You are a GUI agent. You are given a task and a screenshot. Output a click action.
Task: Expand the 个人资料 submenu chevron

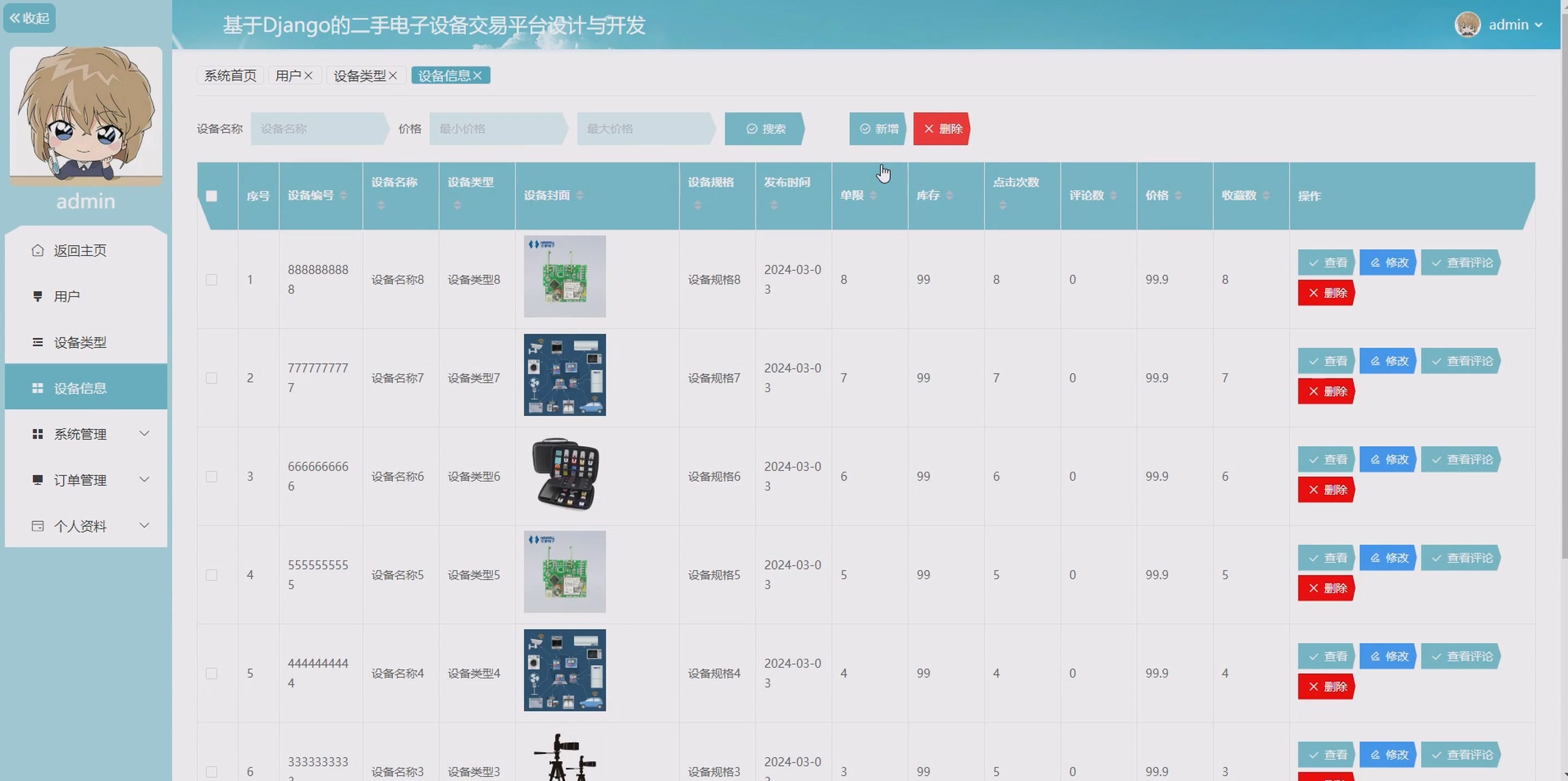point(144,526)
